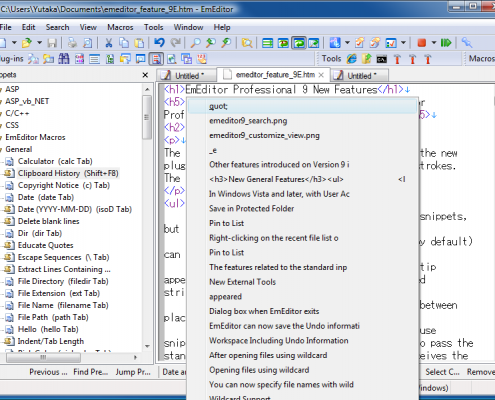Click the Customize checkmark window icon
495x400 pixels.
click(391, 43)
